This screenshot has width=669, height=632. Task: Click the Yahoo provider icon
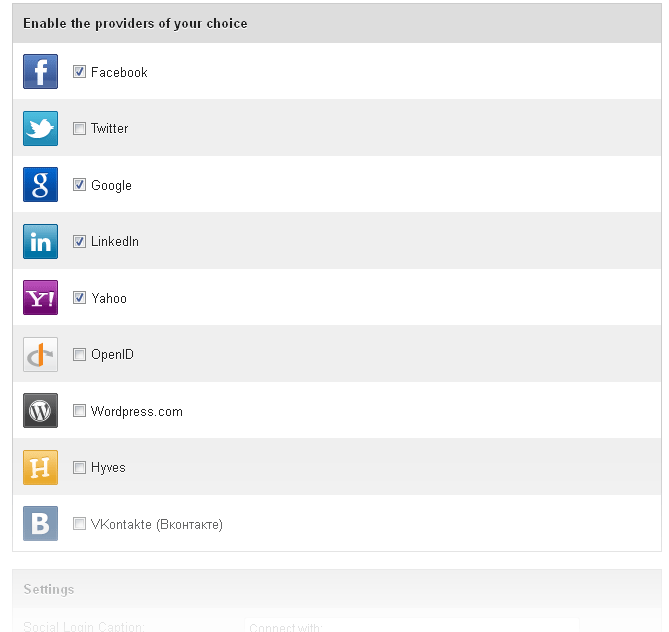(x=40, y=298)
